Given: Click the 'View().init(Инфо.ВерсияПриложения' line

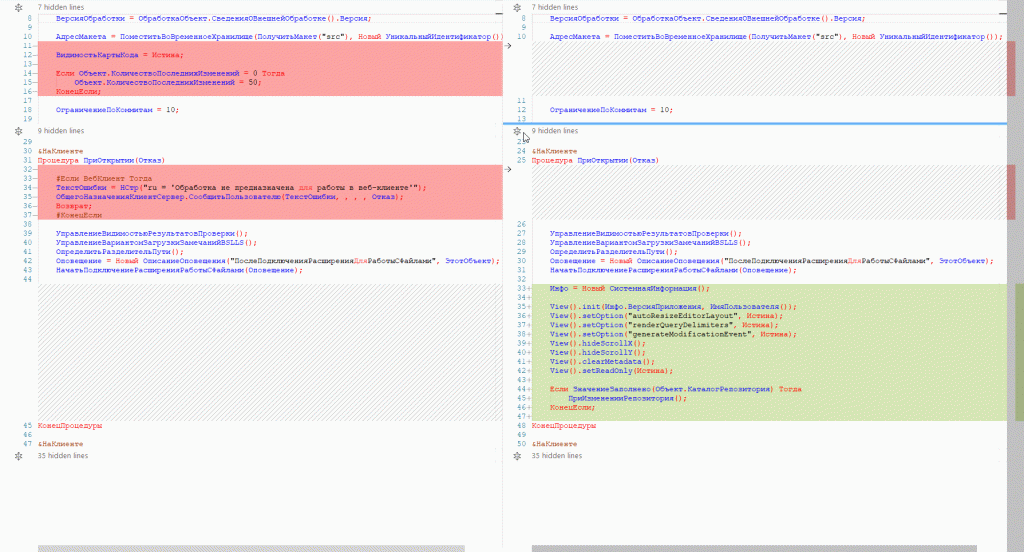Looking at the screenshot, I should pyautogui.click(x=673, y=306).
